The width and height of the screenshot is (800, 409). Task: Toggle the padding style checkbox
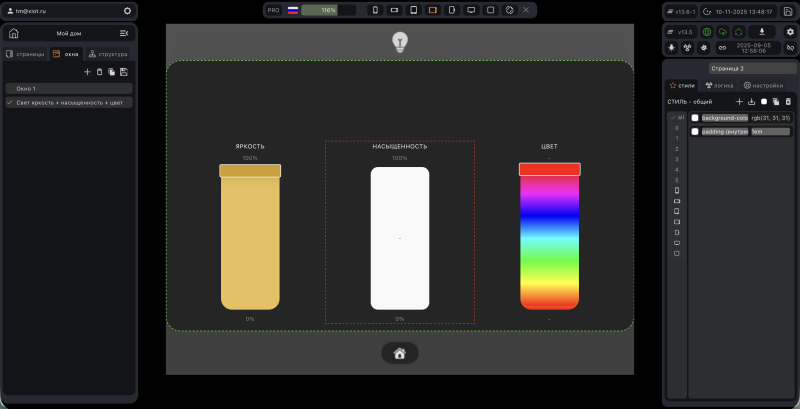694,132
